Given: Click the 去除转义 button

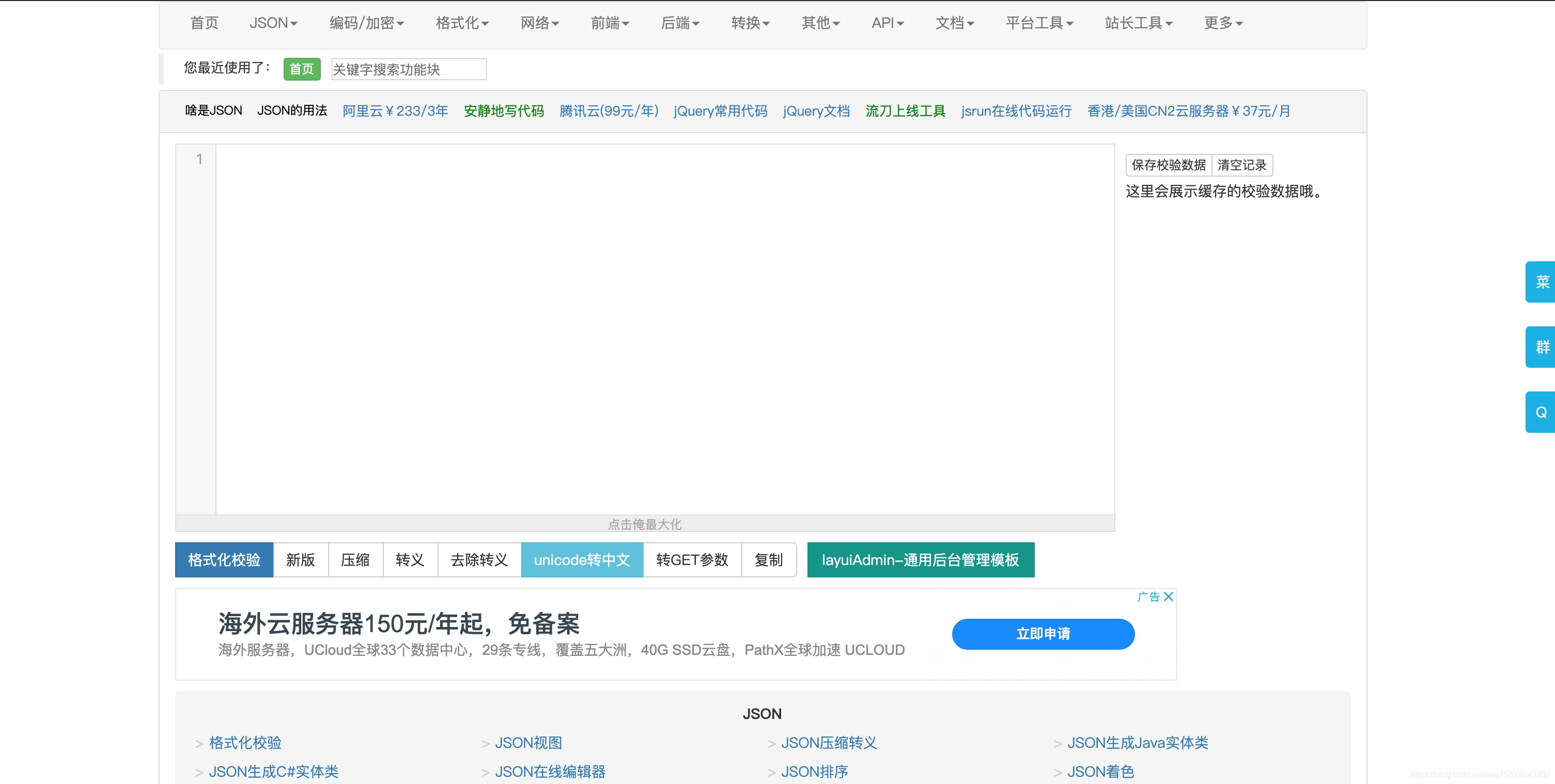Looking at the screenshot, I should coord(479,559).
